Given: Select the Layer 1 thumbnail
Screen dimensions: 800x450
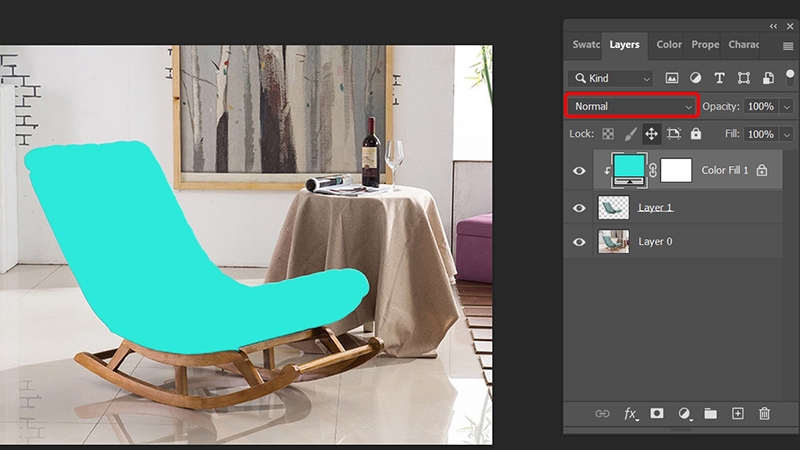Looking at the screenshot, I should pos(613,208).
